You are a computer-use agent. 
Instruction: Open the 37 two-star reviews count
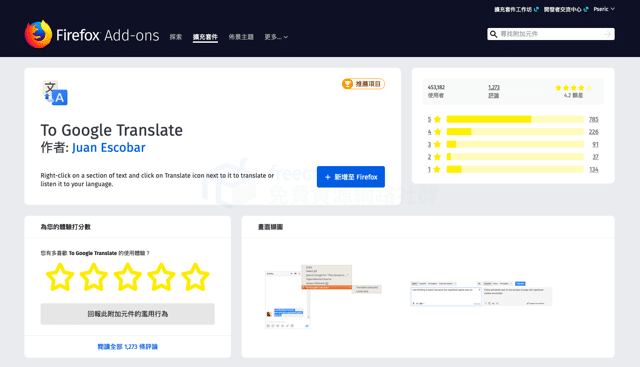click(596, 157)
